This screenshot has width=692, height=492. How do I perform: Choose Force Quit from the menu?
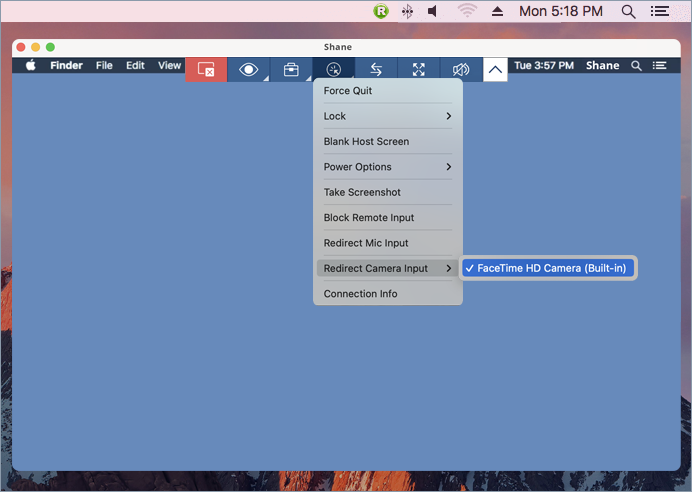[x=348, y=91]
